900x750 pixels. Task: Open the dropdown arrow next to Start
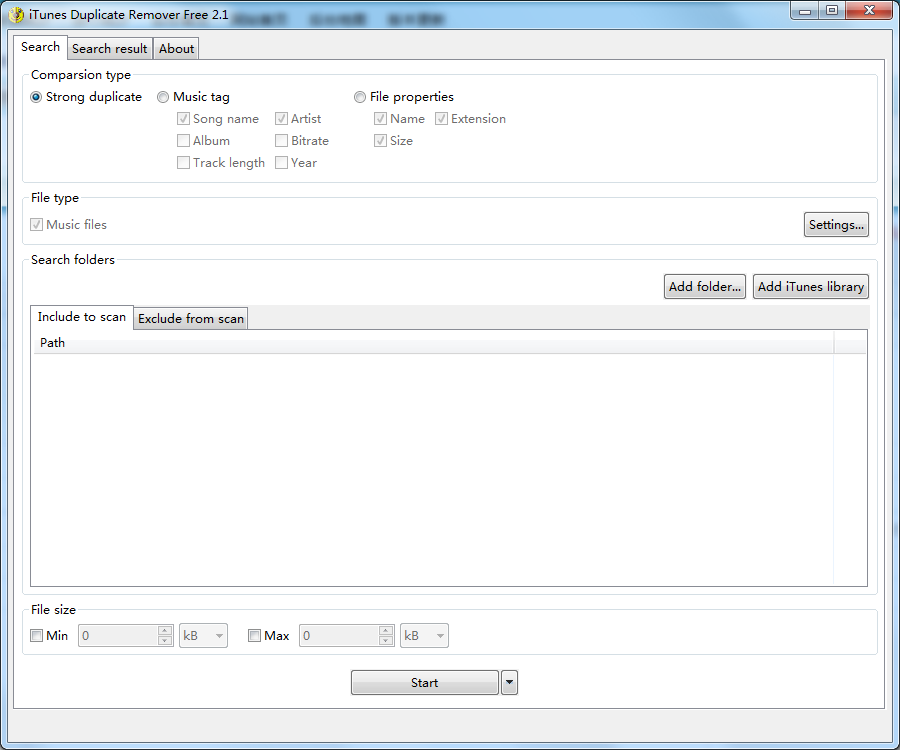click(x=509, y=682)
